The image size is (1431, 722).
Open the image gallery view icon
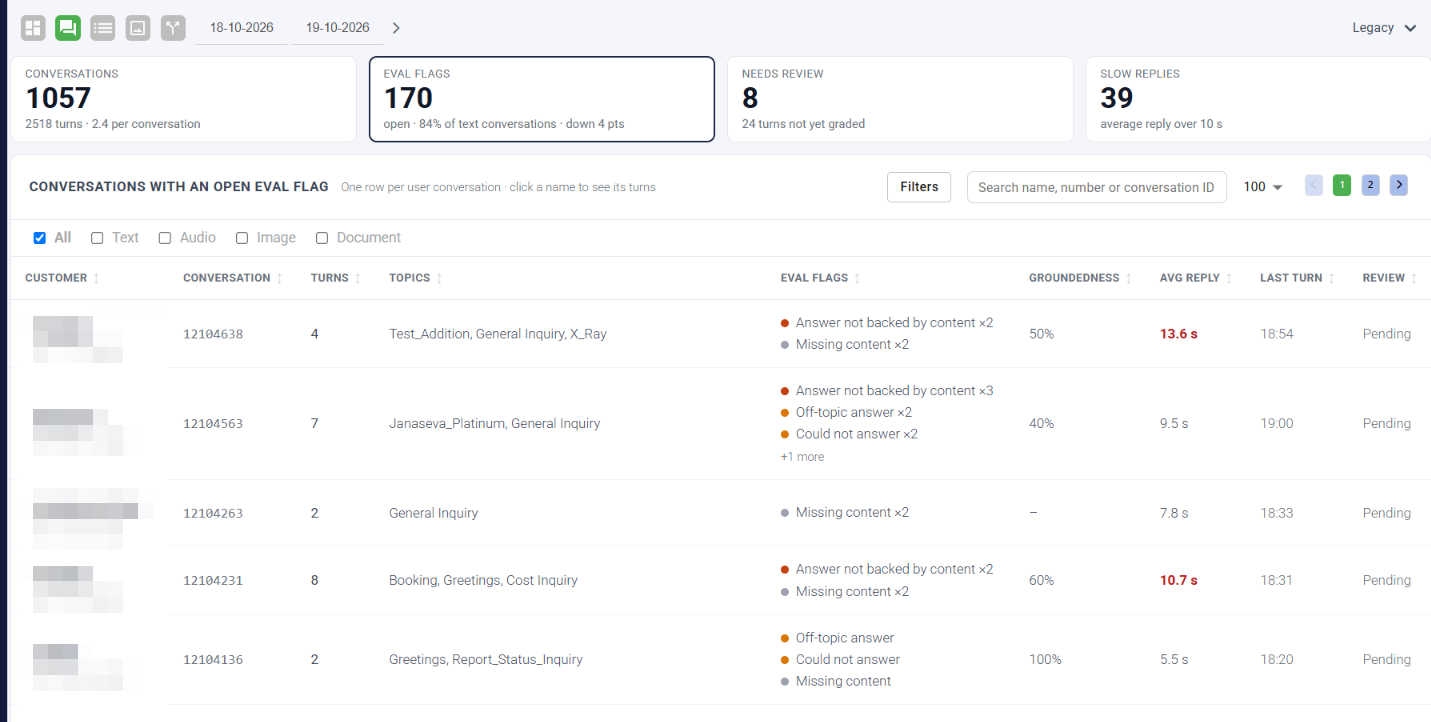click(x=138, y=28)
